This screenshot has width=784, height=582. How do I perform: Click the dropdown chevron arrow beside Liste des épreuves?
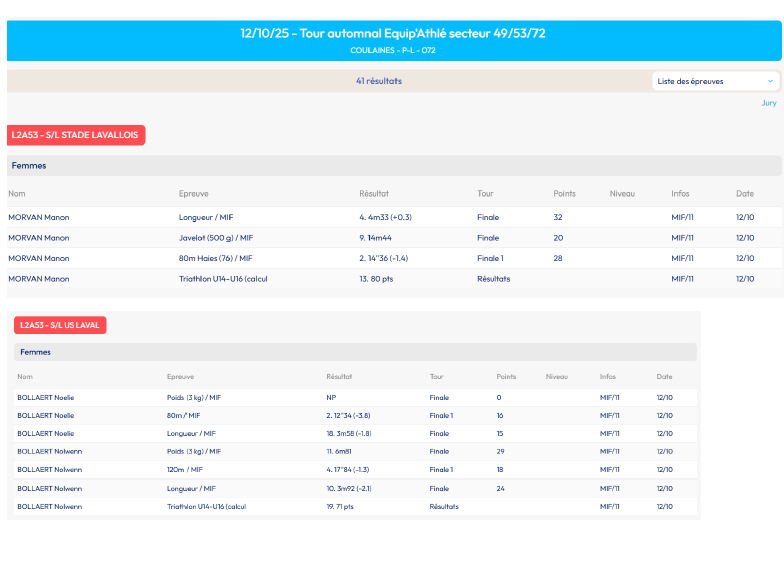point(770,81)
